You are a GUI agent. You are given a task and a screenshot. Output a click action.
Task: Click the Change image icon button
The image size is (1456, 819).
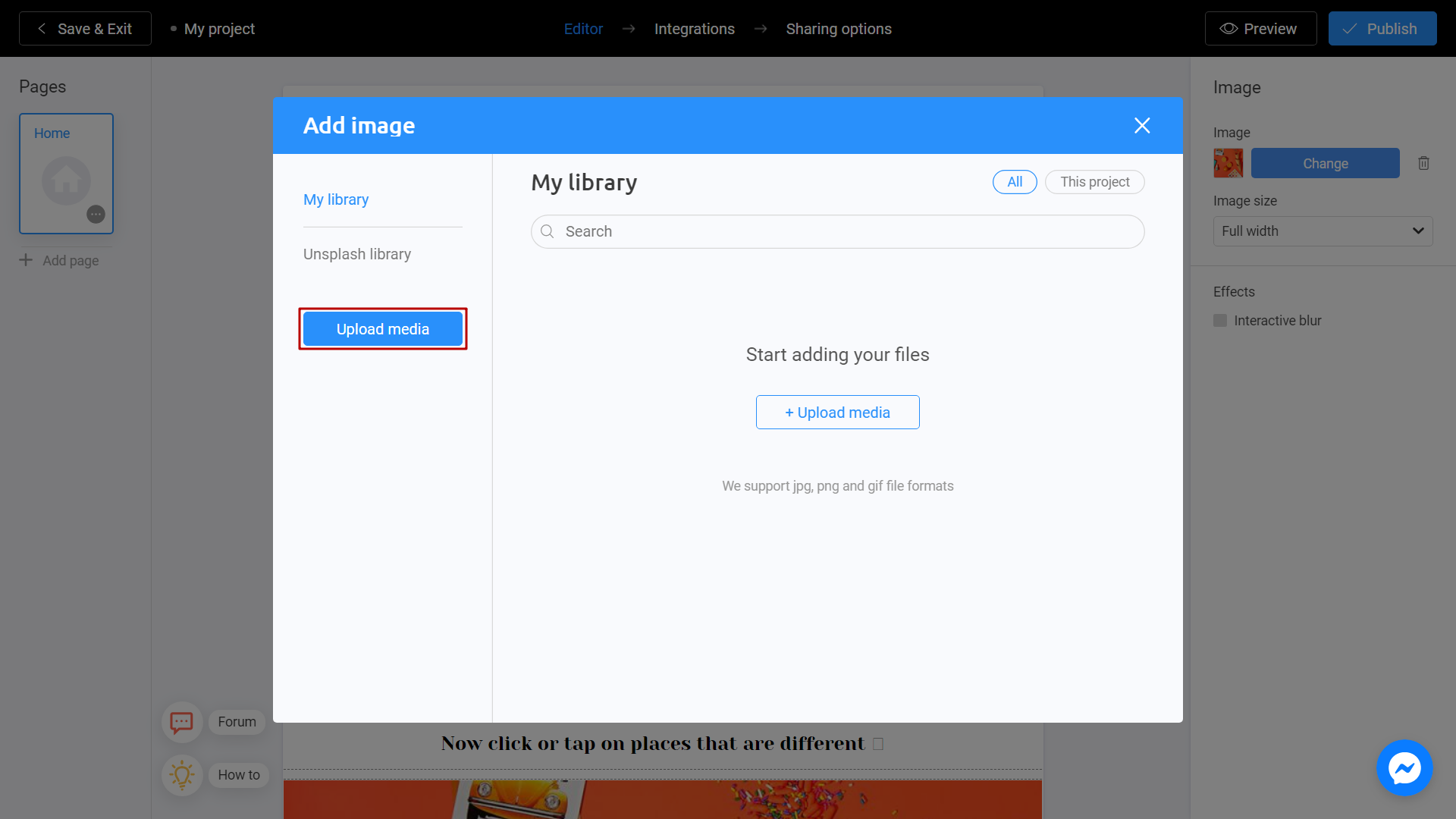[1325, 163]
